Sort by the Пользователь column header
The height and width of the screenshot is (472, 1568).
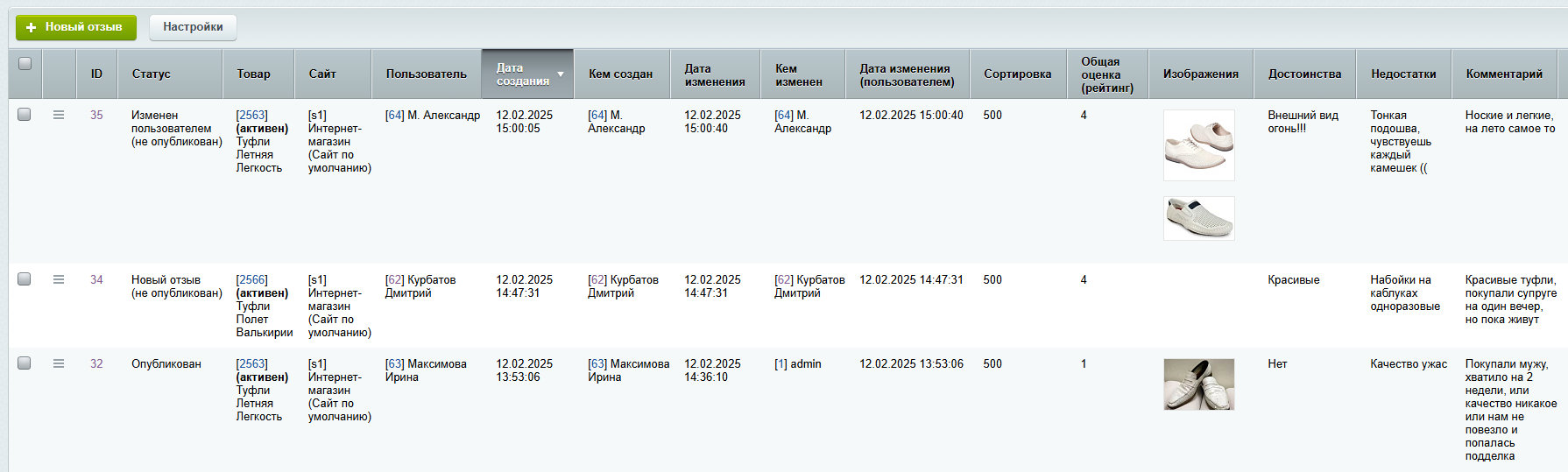pos(426,74)
